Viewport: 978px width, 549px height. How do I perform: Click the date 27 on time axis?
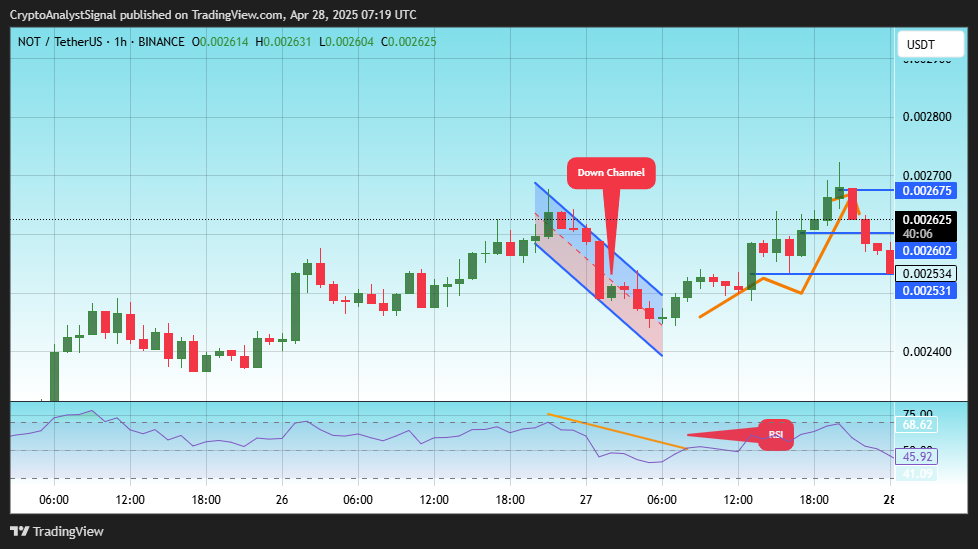pos(586,500)
